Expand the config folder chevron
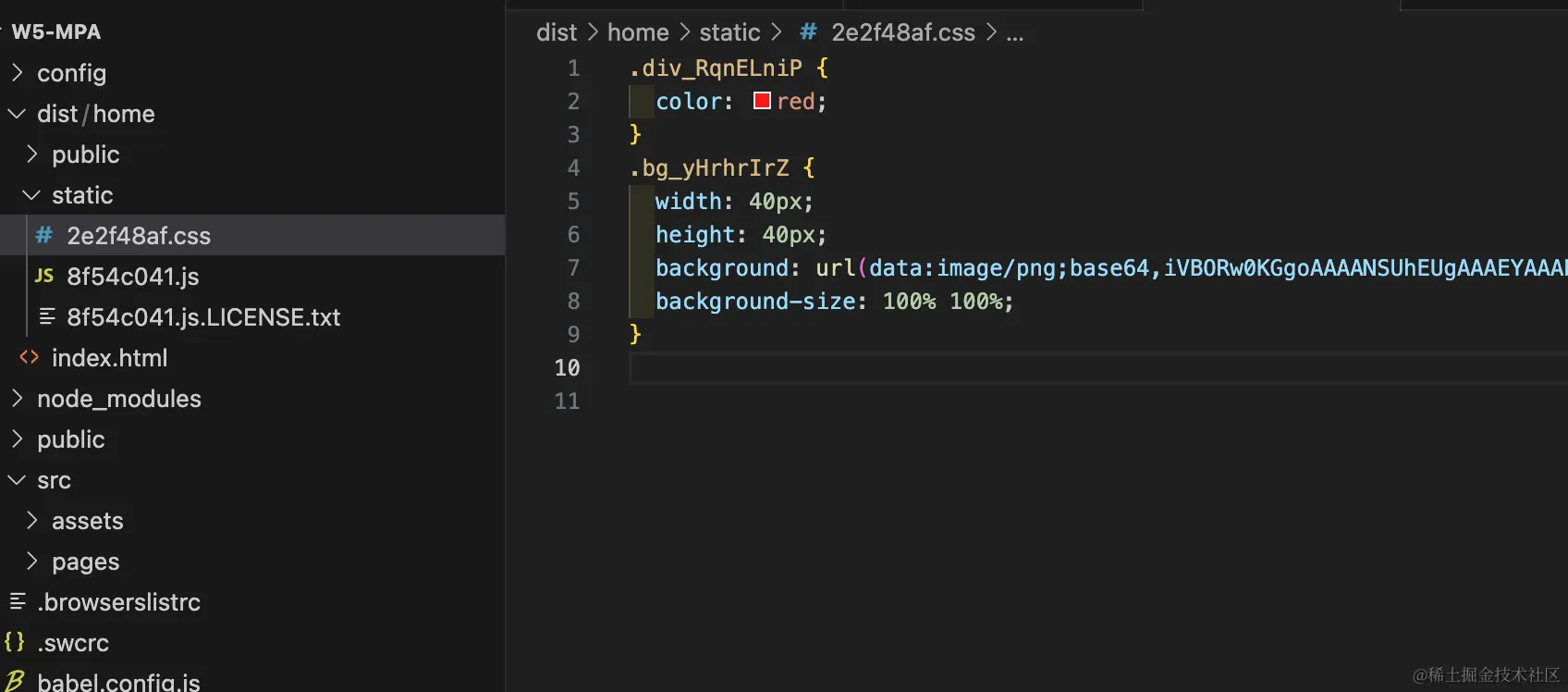 (x=17, y=72)
